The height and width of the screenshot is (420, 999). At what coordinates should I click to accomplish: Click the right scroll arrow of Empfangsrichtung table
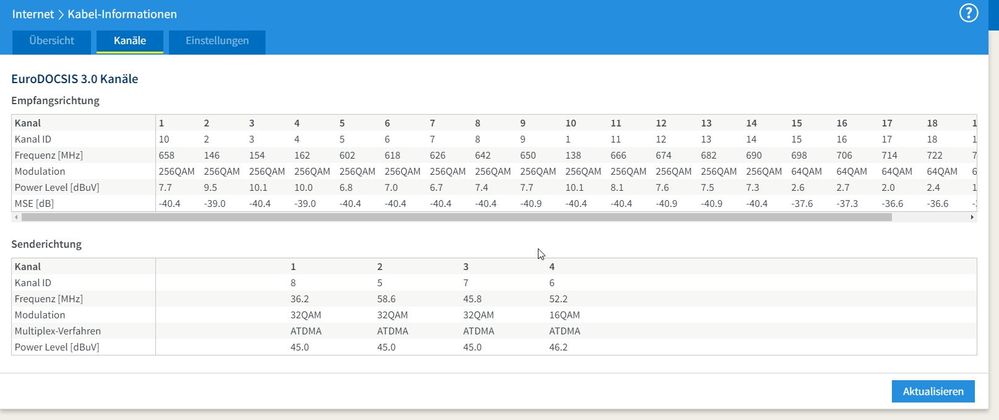(x=972, y=217)
